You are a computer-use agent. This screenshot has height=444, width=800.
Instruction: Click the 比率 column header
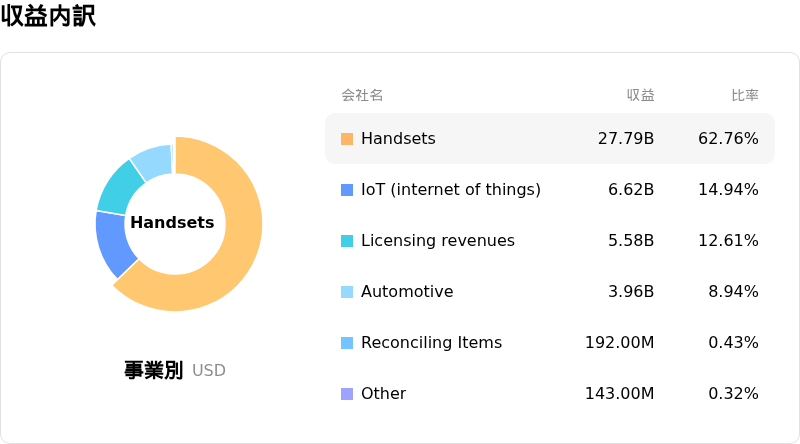tap(744, 96)
